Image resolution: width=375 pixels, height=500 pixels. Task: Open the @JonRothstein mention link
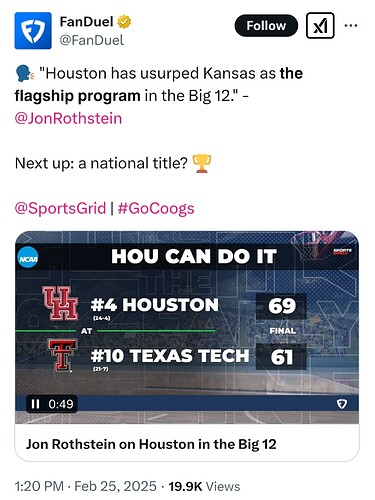coord(68,118)
